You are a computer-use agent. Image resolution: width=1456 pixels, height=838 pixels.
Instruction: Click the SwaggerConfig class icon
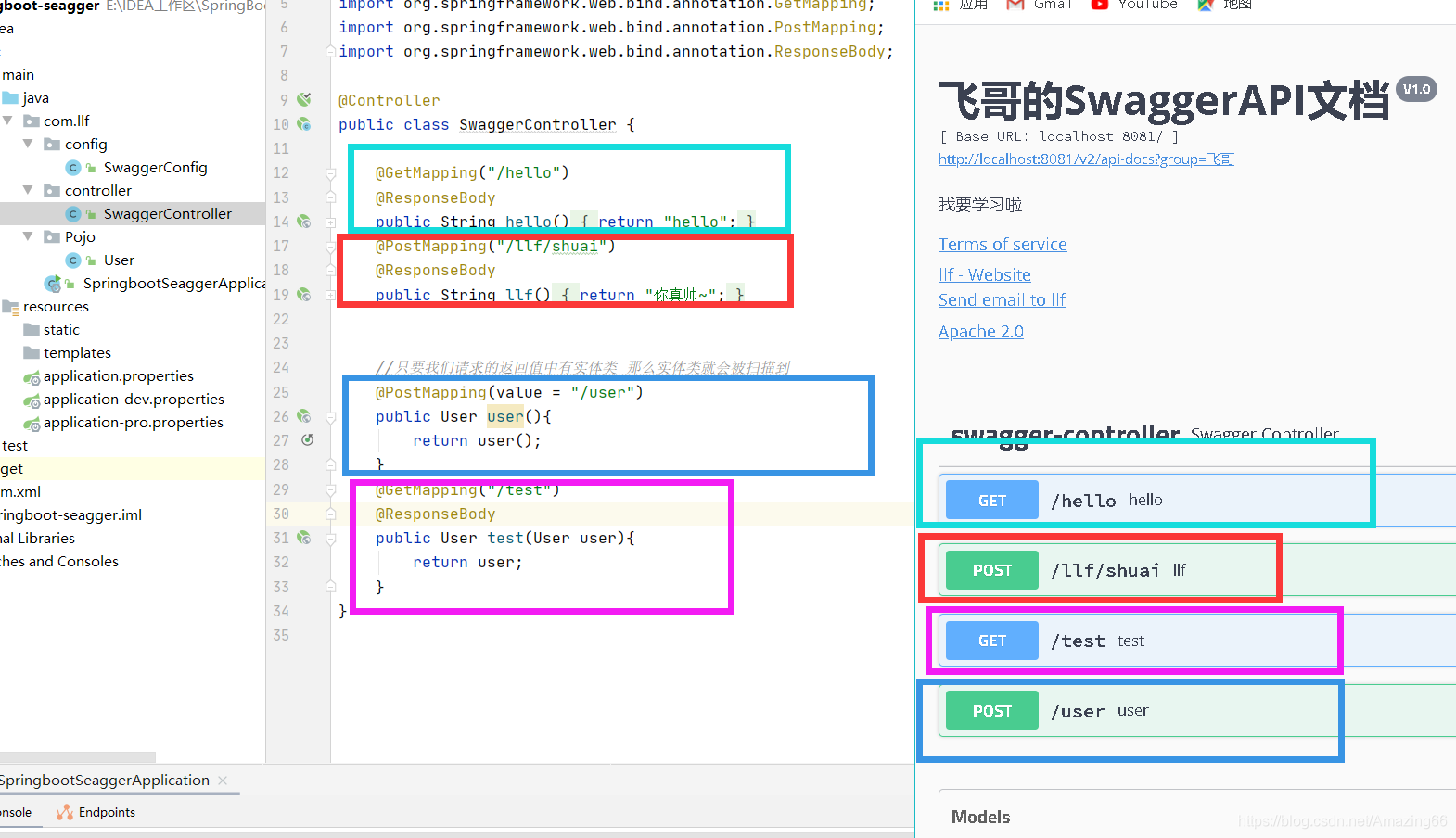point(73,168)
